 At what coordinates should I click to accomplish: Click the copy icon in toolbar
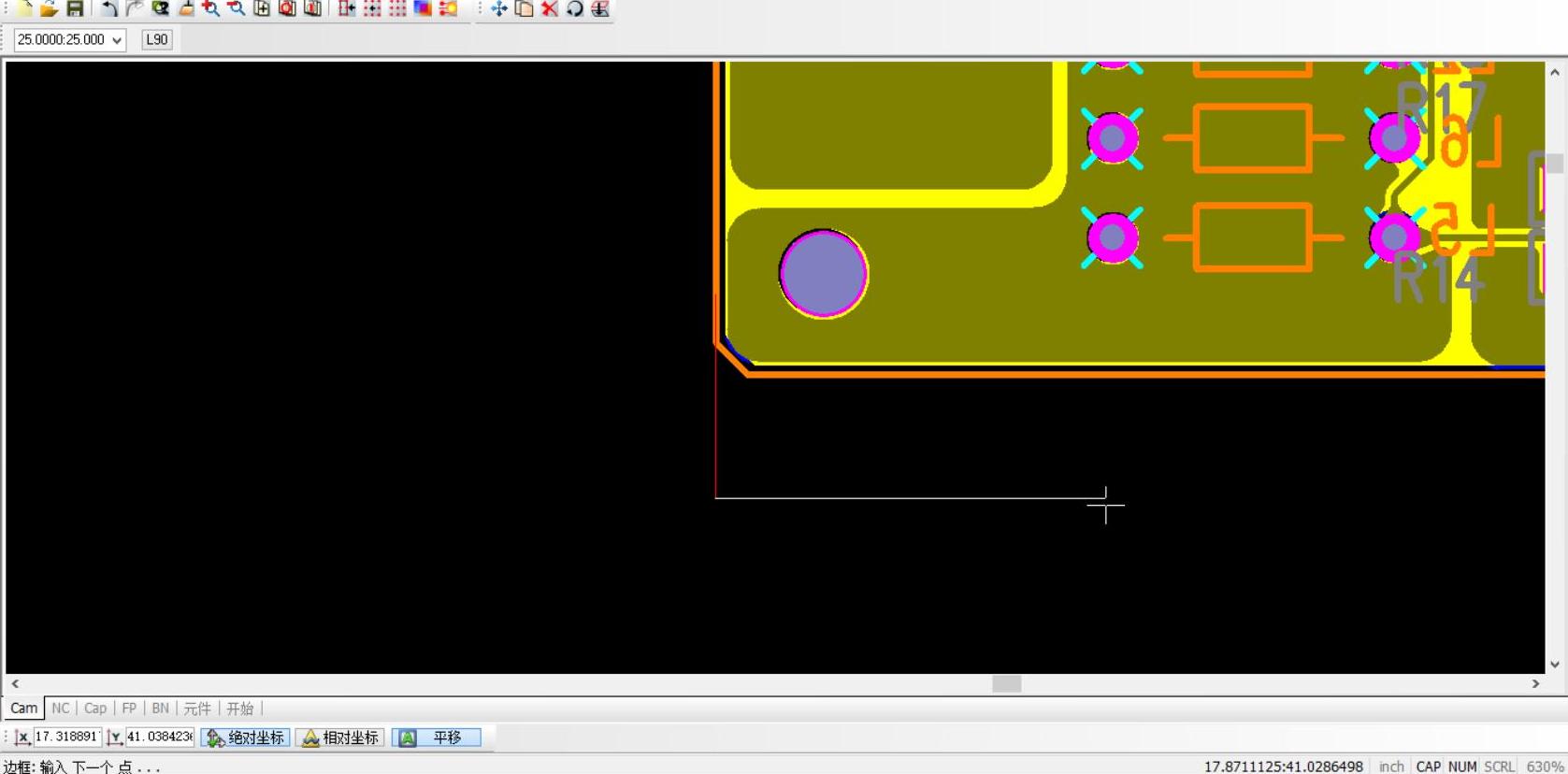click(x=525, y=8)
